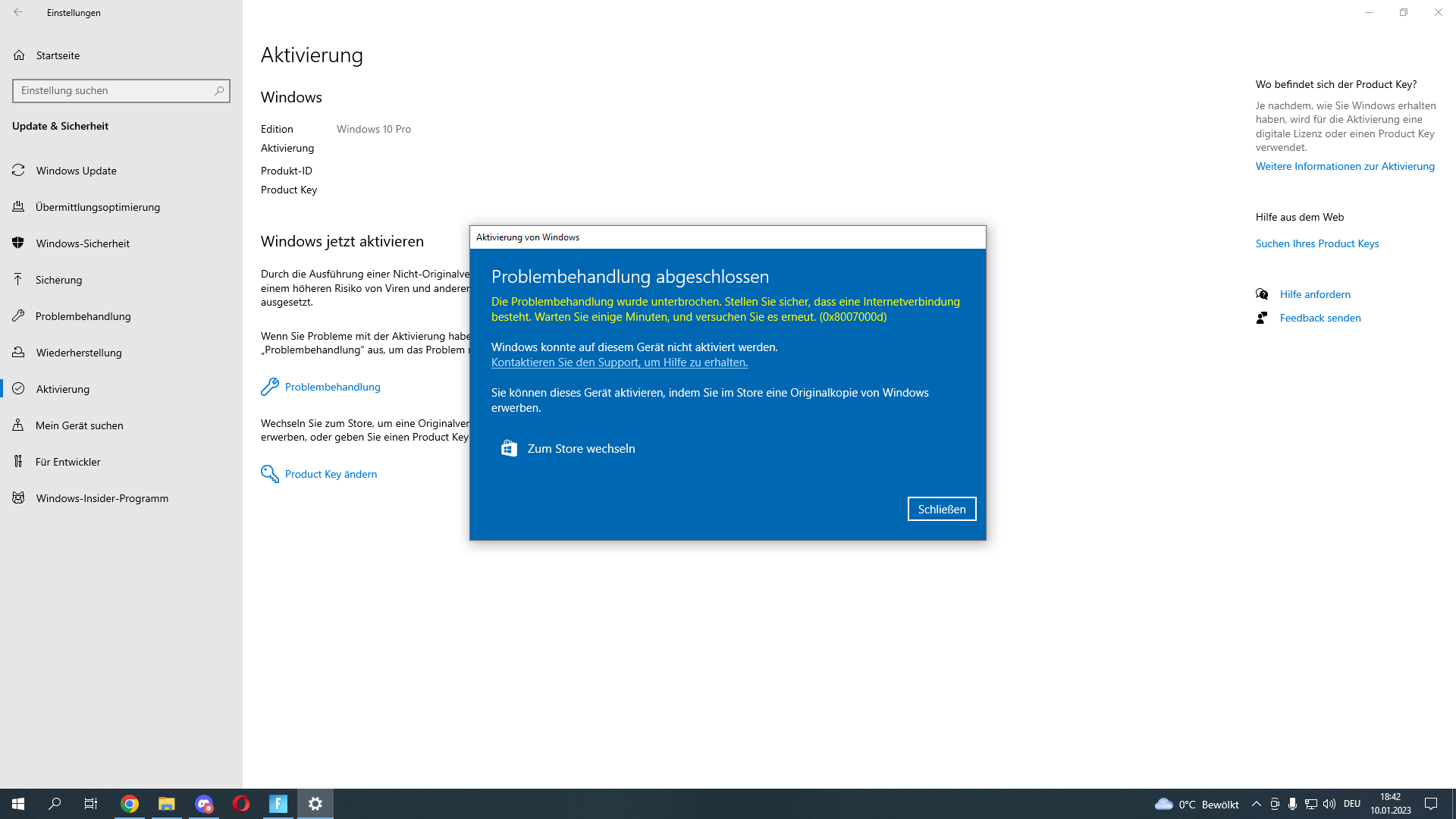
Task: Open the volume control in system tray
Action: [1329, 804]
